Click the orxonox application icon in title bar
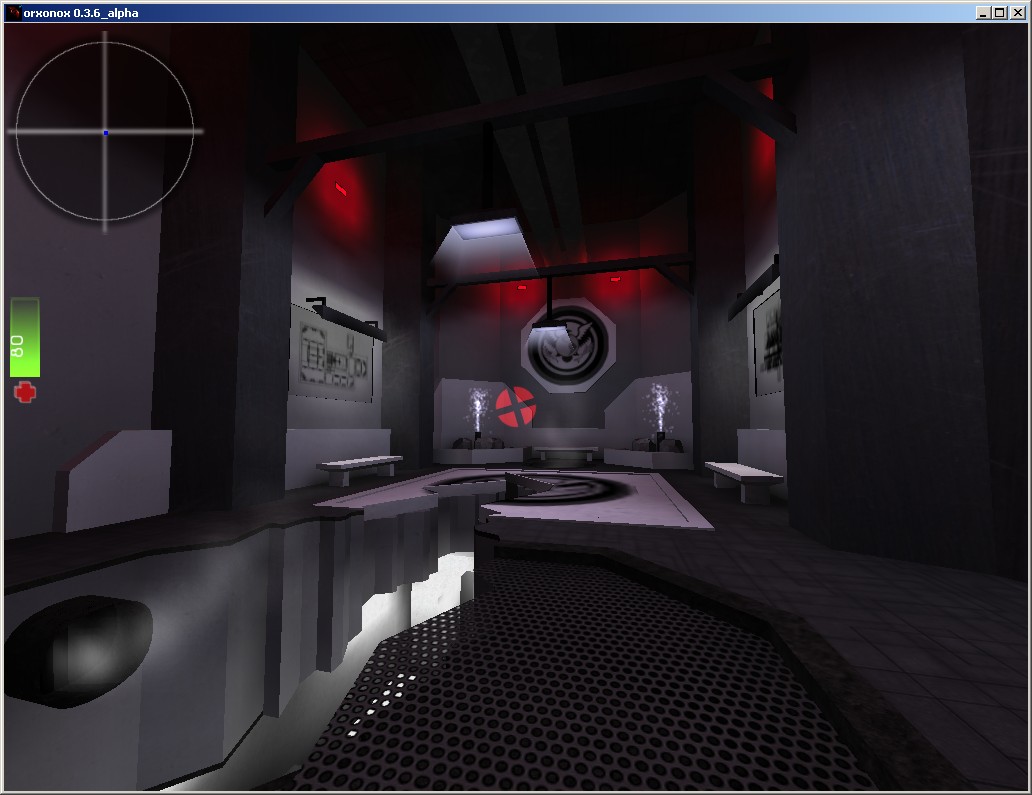The image size is (1032, 795). pyautogui.click(x=13, y=13)
